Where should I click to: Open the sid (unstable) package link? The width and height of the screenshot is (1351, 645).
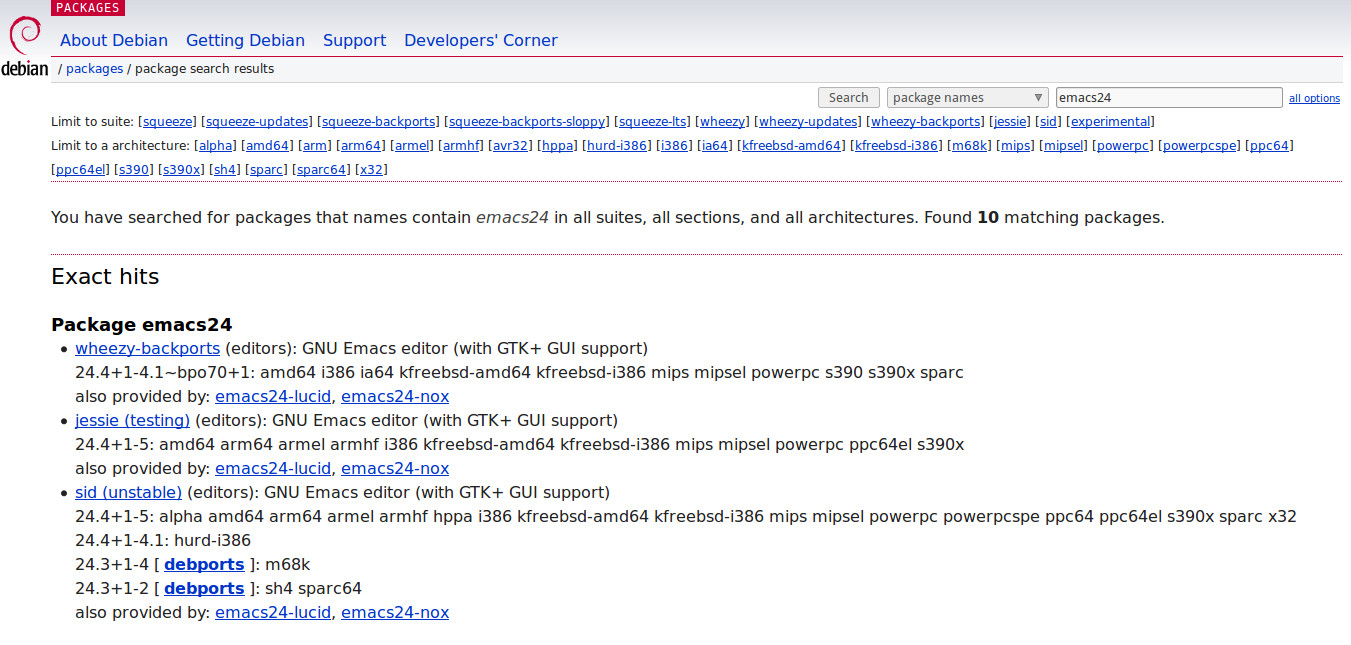[128, 493]
